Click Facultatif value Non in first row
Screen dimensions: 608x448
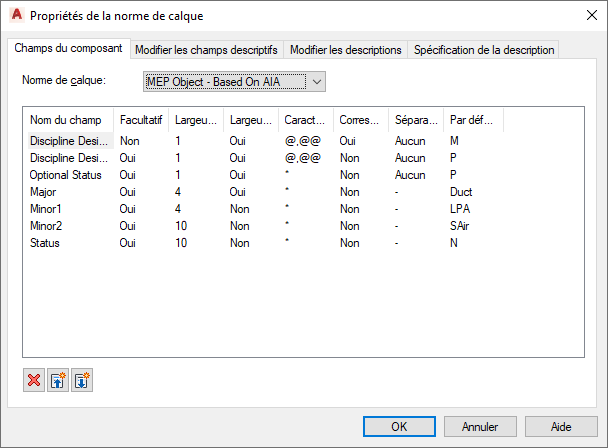130,141
